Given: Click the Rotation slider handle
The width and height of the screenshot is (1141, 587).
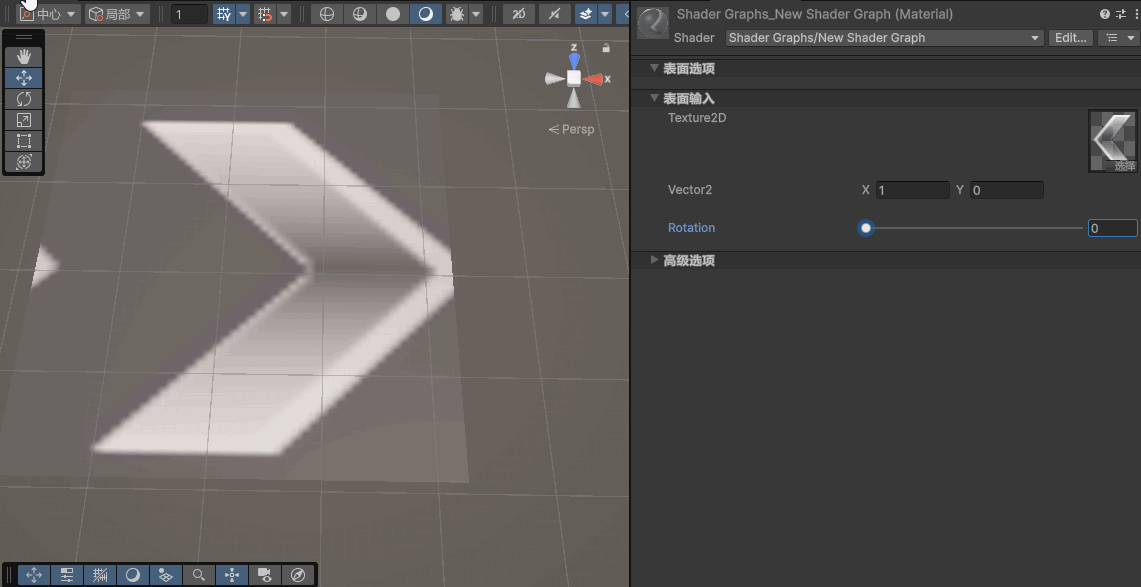Looking at the screenshot, I should click(866, 228).
